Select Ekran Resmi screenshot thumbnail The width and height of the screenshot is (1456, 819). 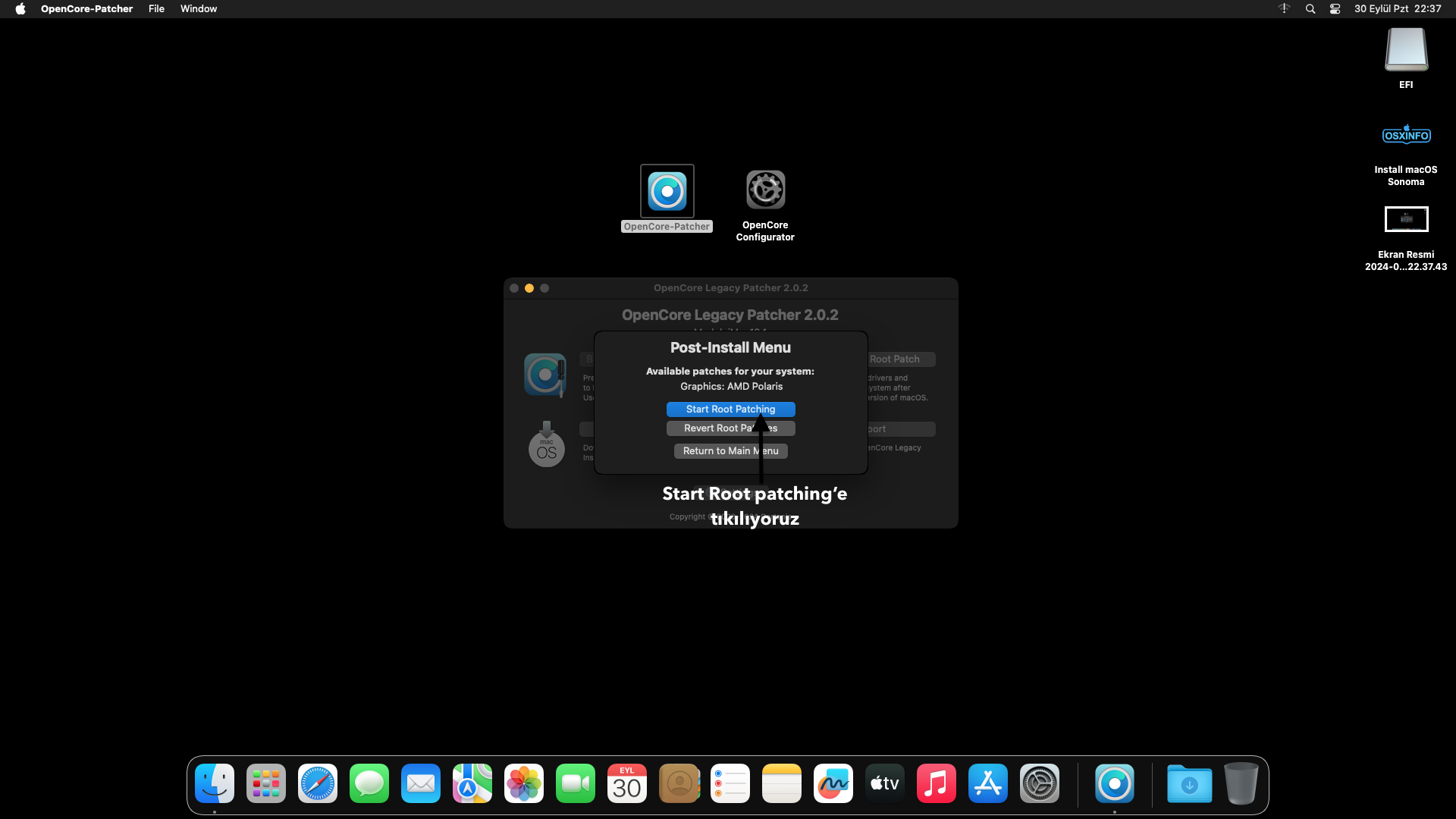1406,220
